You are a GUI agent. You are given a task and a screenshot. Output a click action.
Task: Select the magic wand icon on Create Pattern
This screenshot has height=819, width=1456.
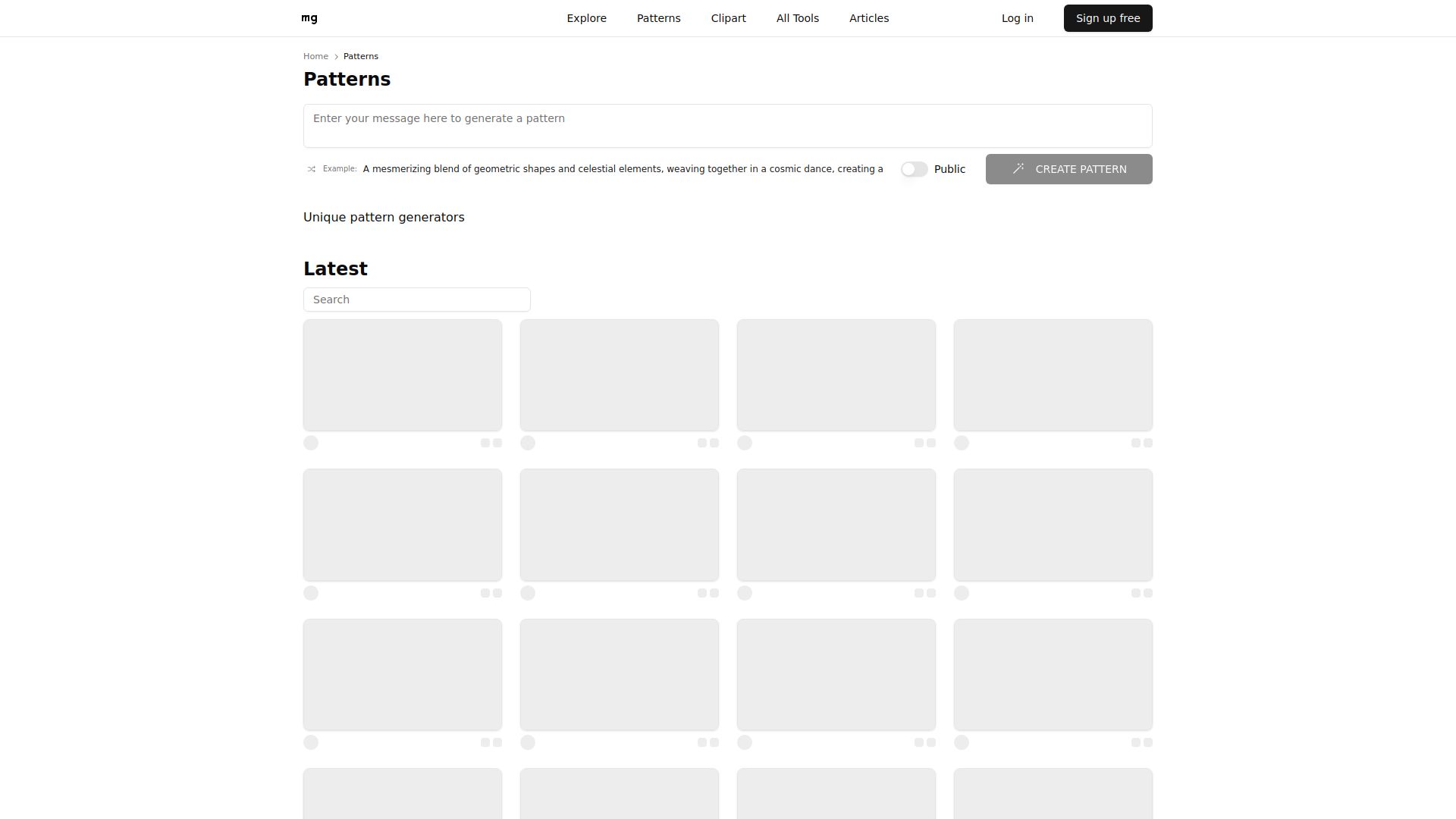[x=1020, y=168]
